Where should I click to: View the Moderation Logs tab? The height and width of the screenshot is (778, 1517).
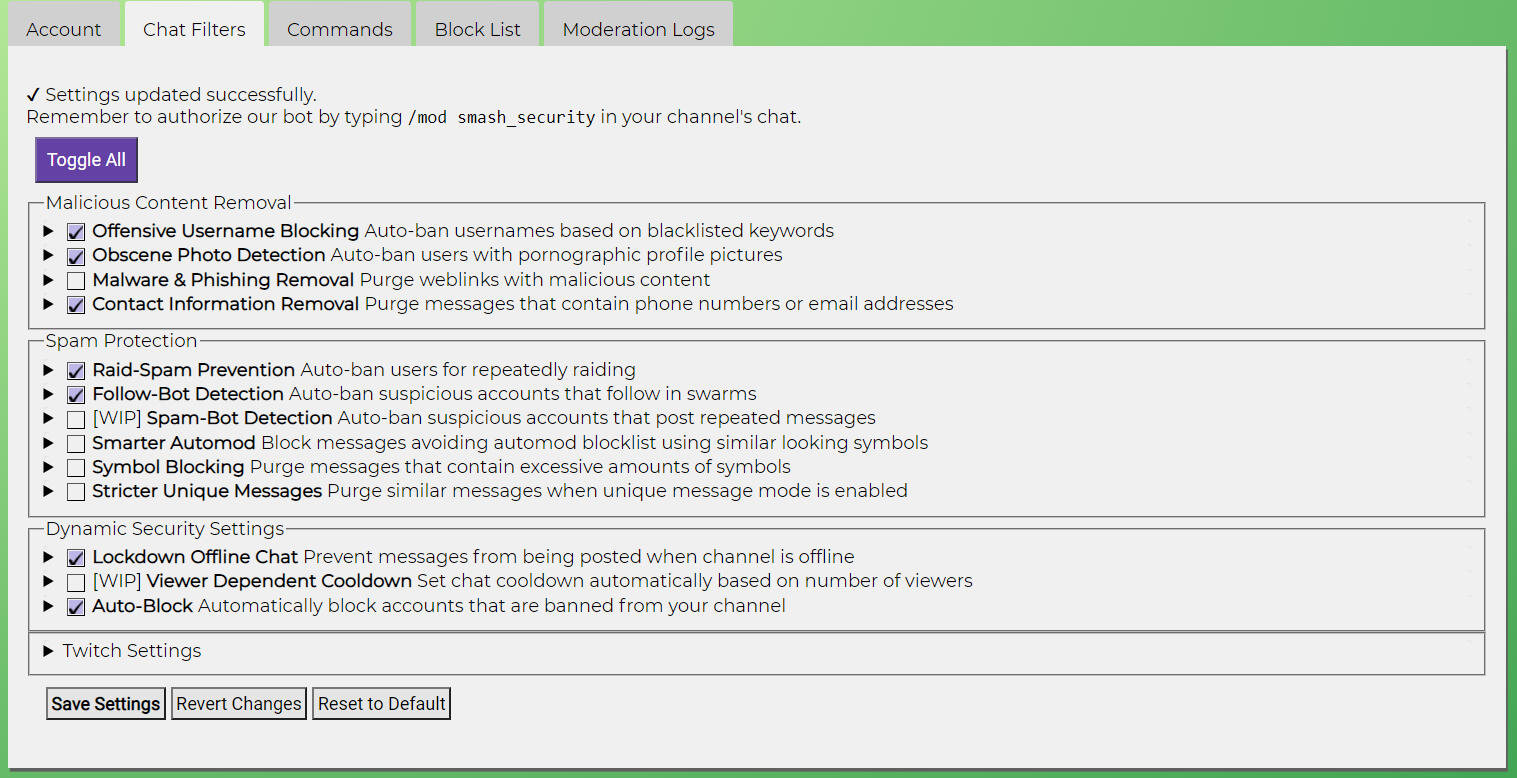coord(638,29)
